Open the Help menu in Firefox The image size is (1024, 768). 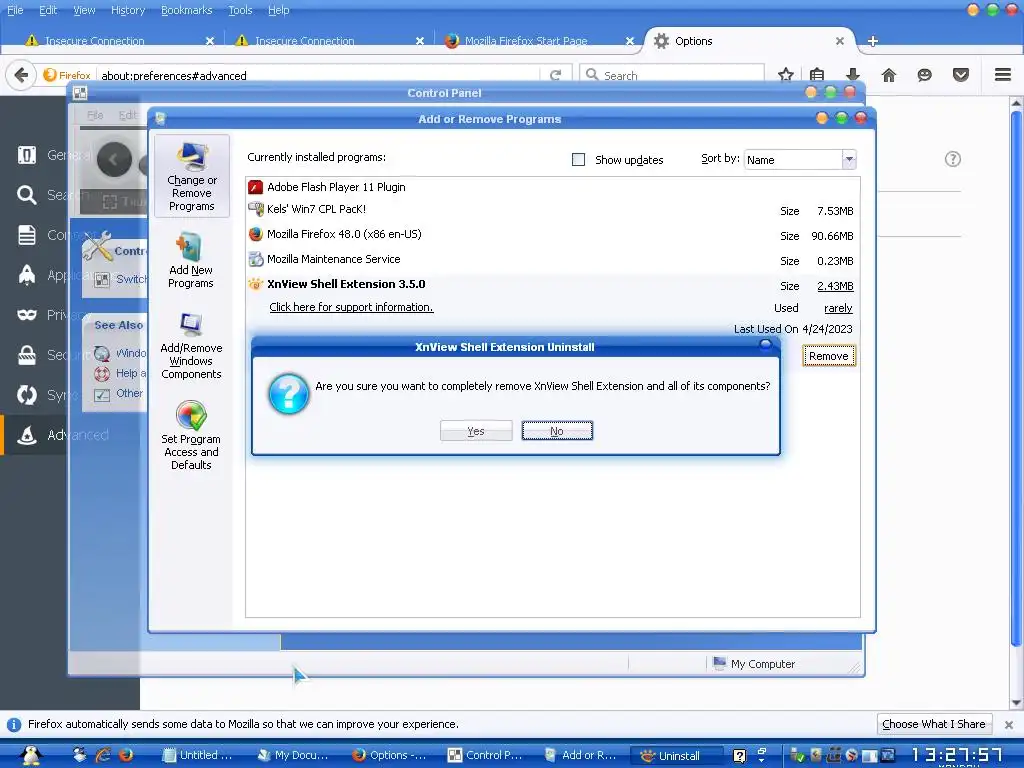point(279,10)
